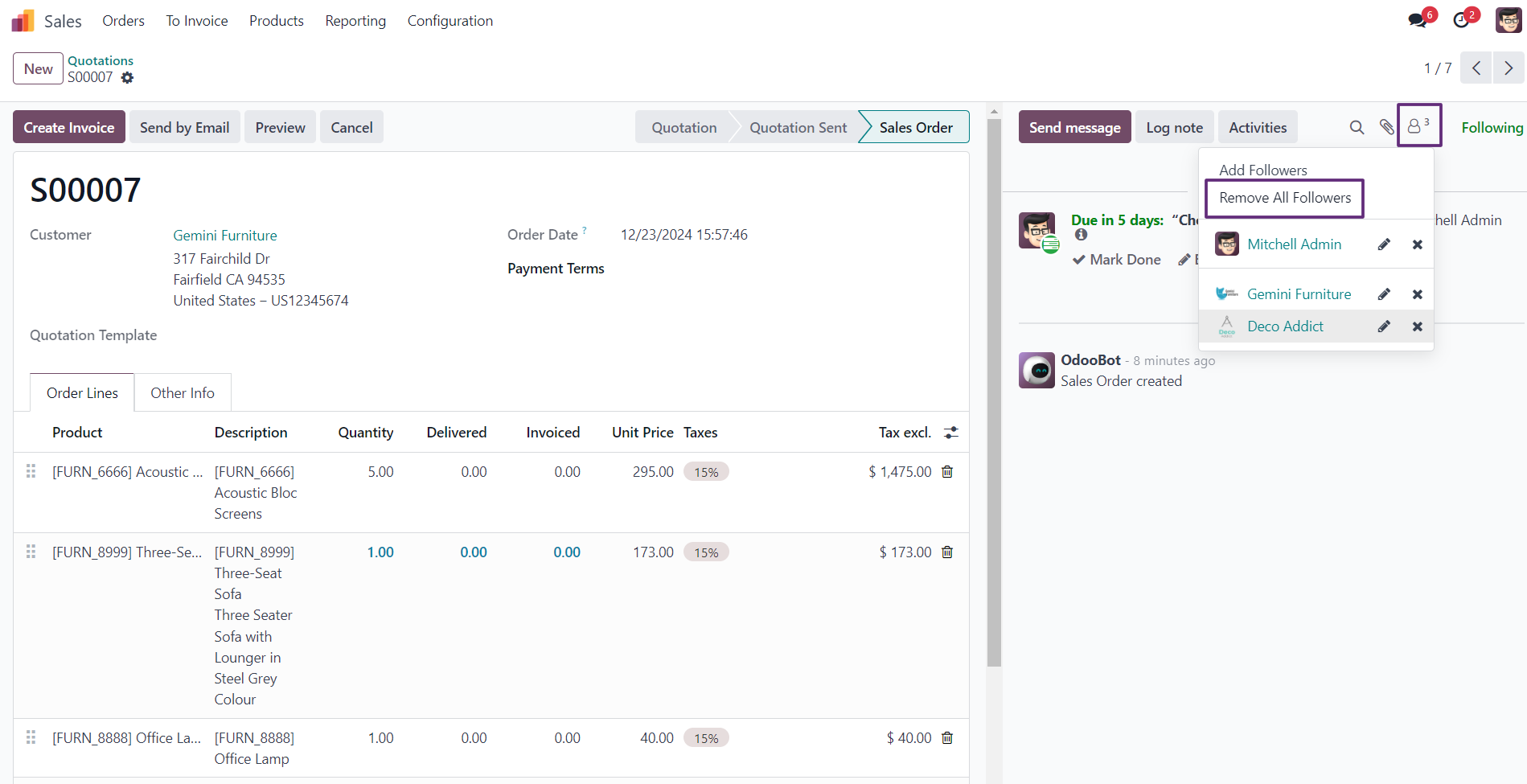
Task: Edit Deco Addict follower subscription
Action: click(x=1384, y=326)
